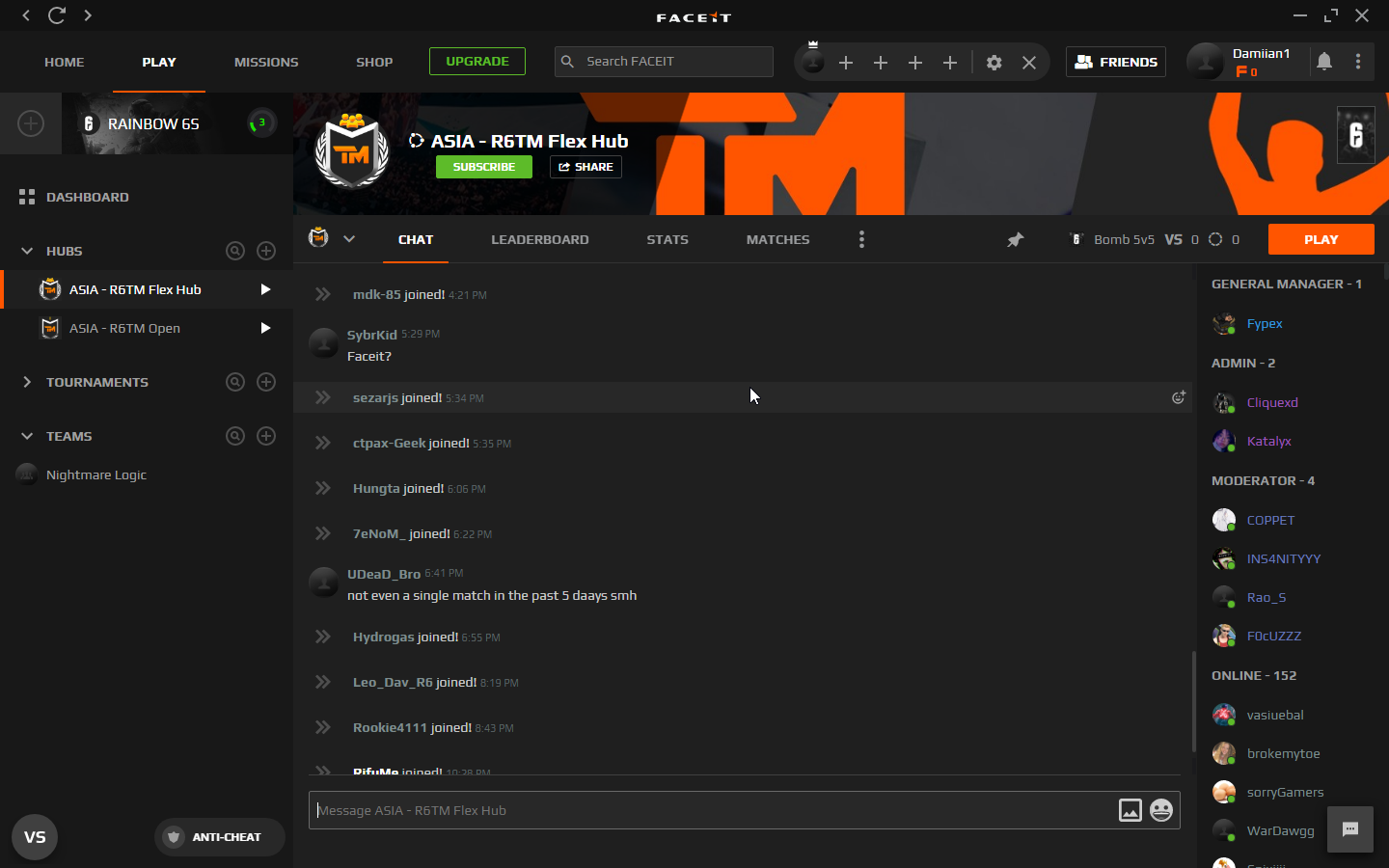The height and width of the screenshot is (868, 1389).
Task: Click the orange PLAY button
Action: (x=1321, y=239)
